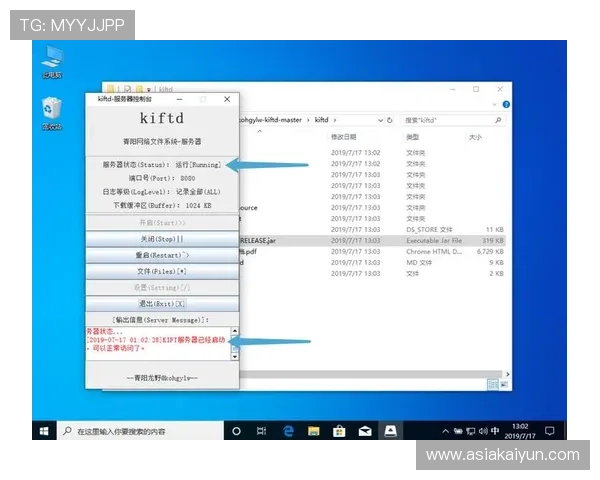This screenshot has height=480, width=600.
Task: Click the Cortana circle icon
Action: pos(237,431)
